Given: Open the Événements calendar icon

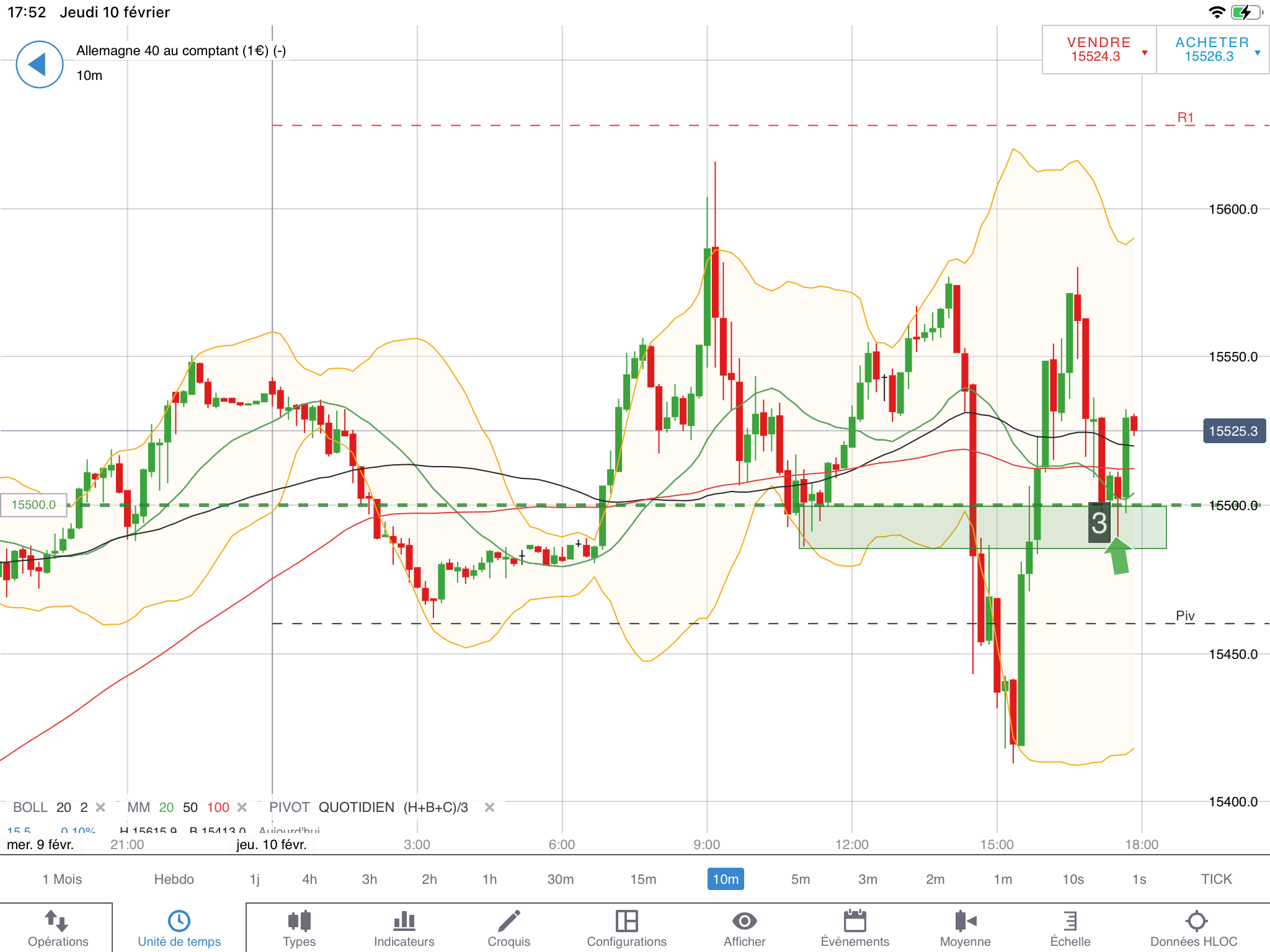Looking at the screenshot, I should pos(855,921).
